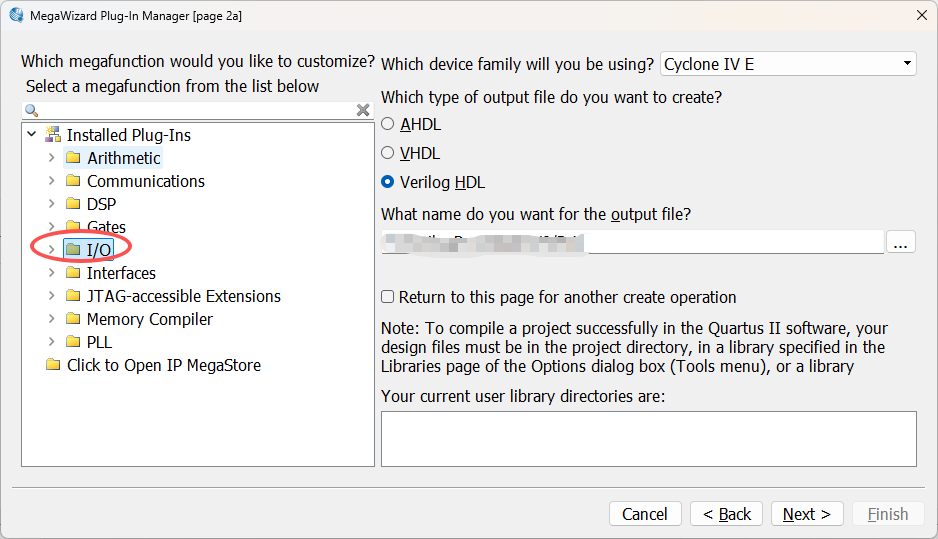Image resolution: width=938 pixels, height=539 pixels.
Task: Open Click to Open IP MegaStore
Action: coord(164,365)
